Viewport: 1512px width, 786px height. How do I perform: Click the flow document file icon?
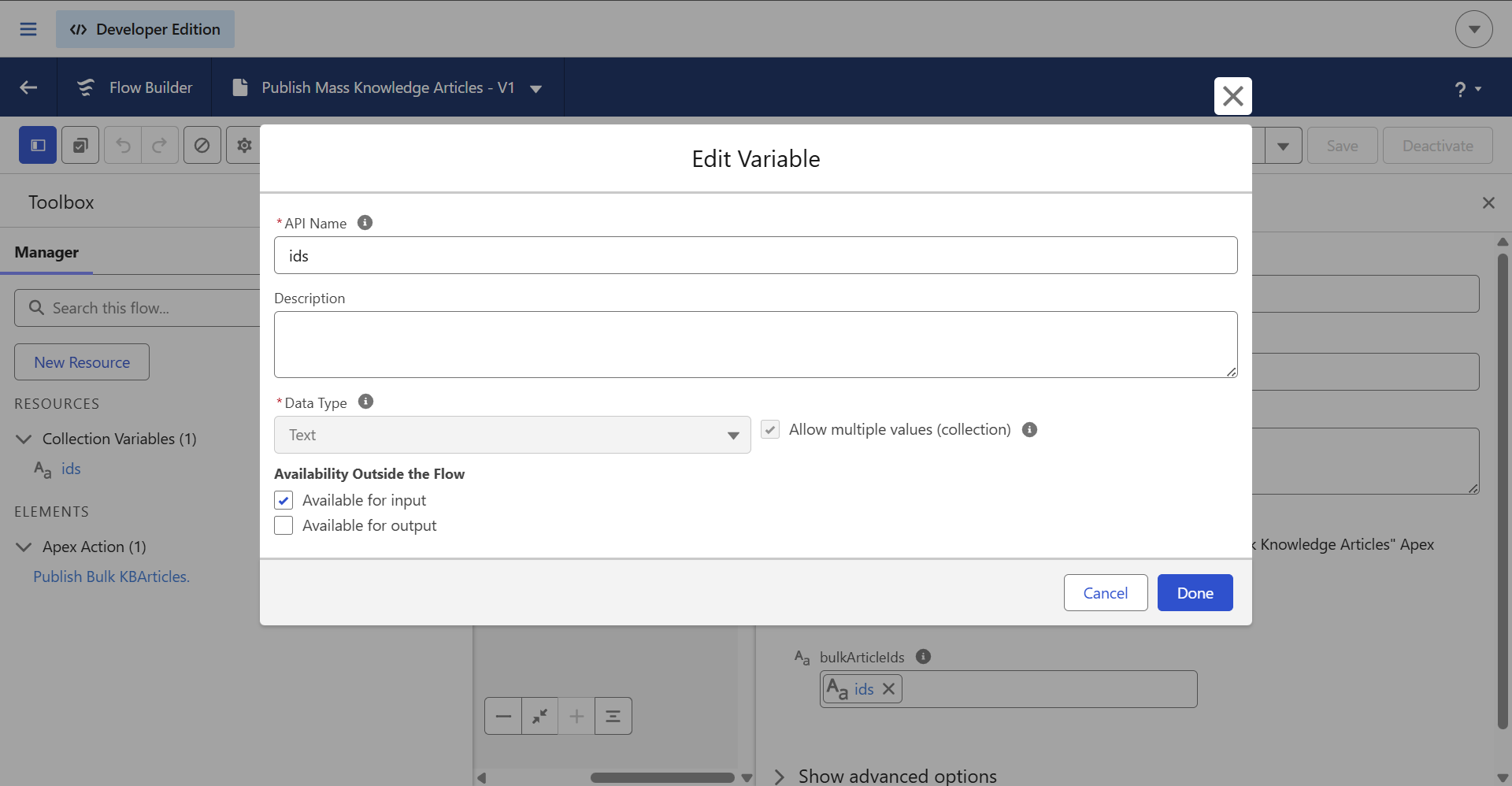click(x=240, y=87)
